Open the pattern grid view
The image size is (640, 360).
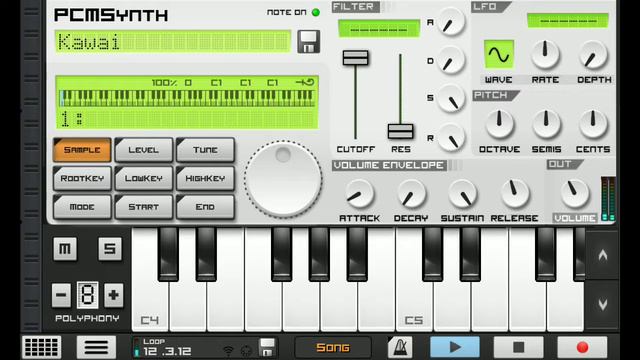coord(42,347)
